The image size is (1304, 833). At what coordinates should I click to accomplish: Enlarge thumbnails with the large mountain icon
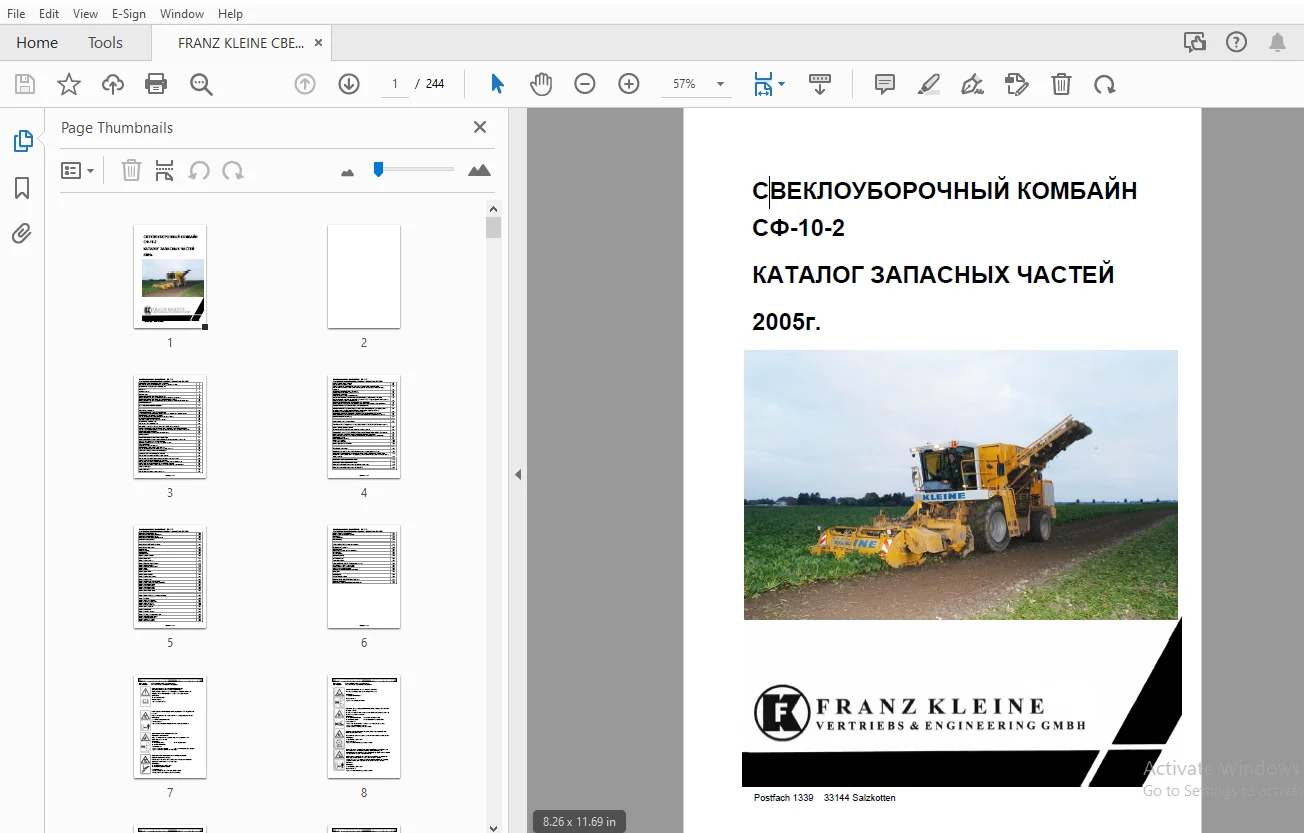(480, 170)
